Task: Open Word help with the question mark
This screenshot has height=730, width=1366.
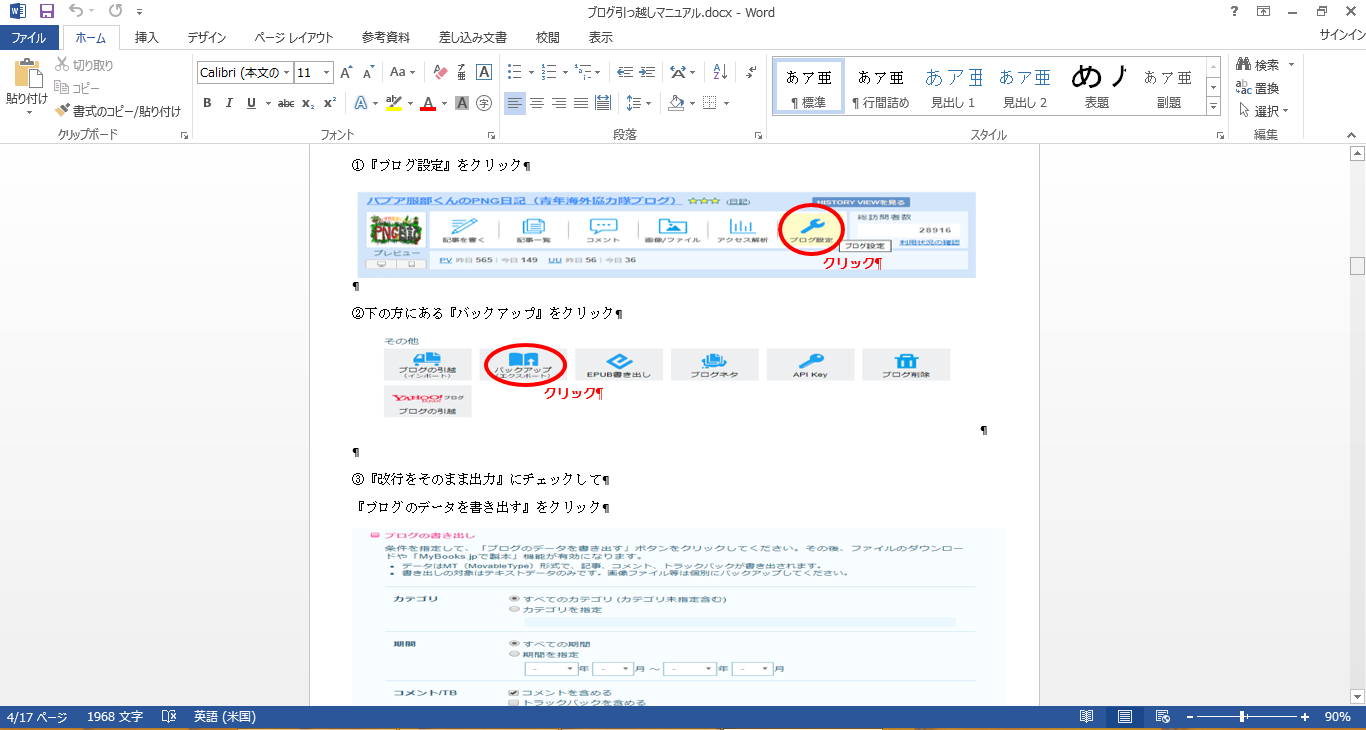Action: pyautogui.click(x=1234, y=12)
